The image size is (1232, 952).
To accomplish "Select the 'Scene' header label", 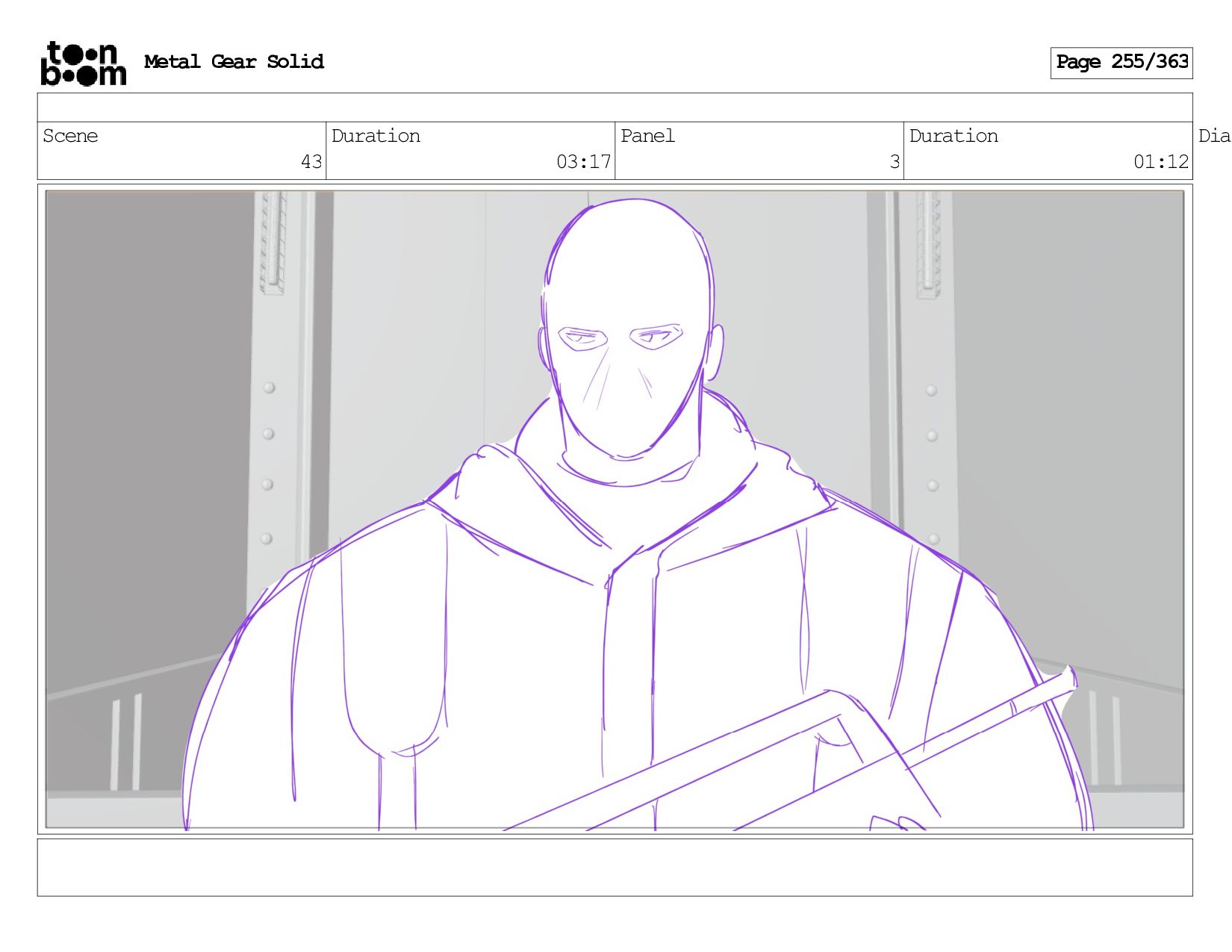I will pos(70,136).
